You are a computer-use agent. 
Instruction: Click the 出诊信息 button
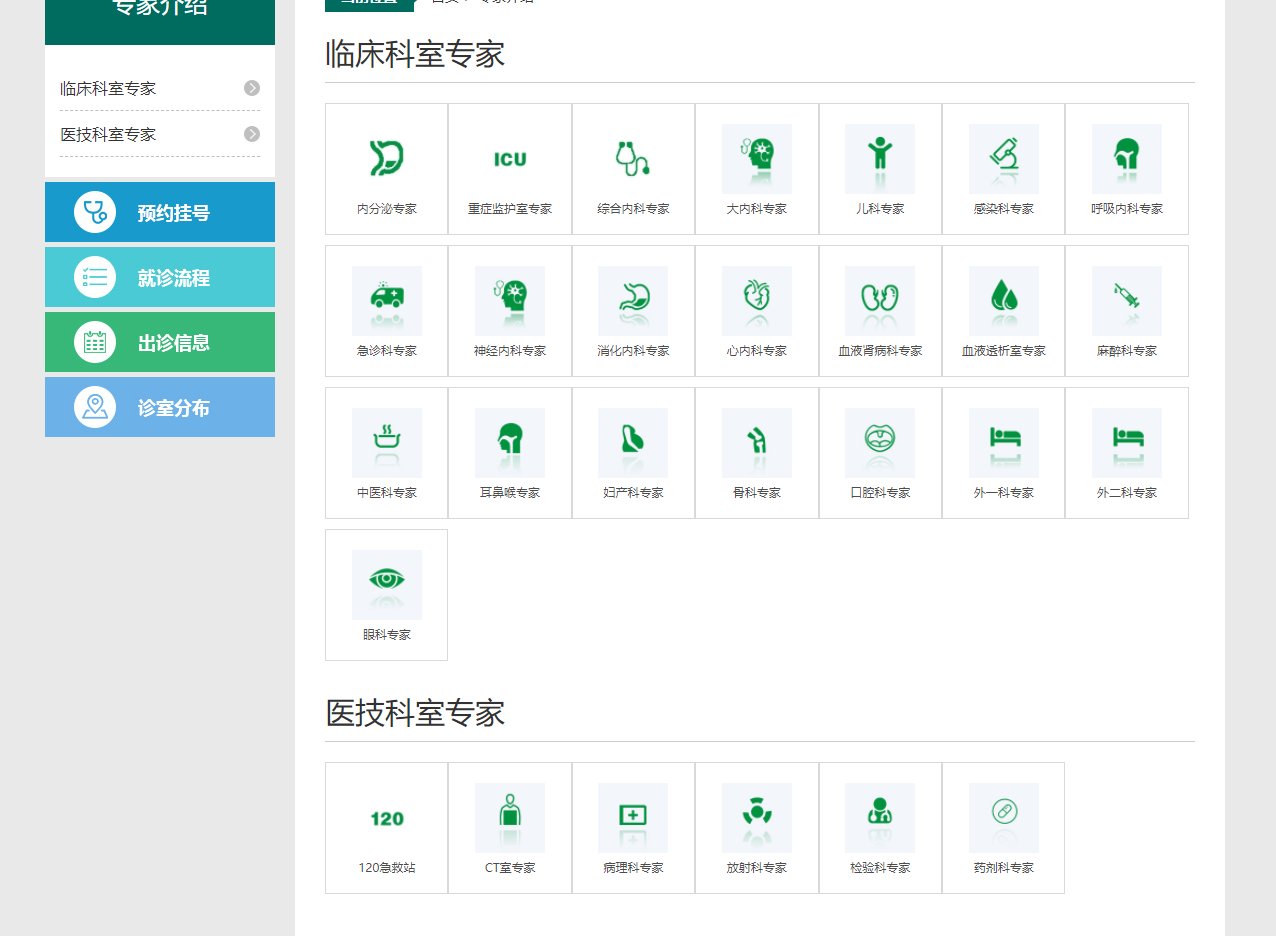[x=160, y=342]
